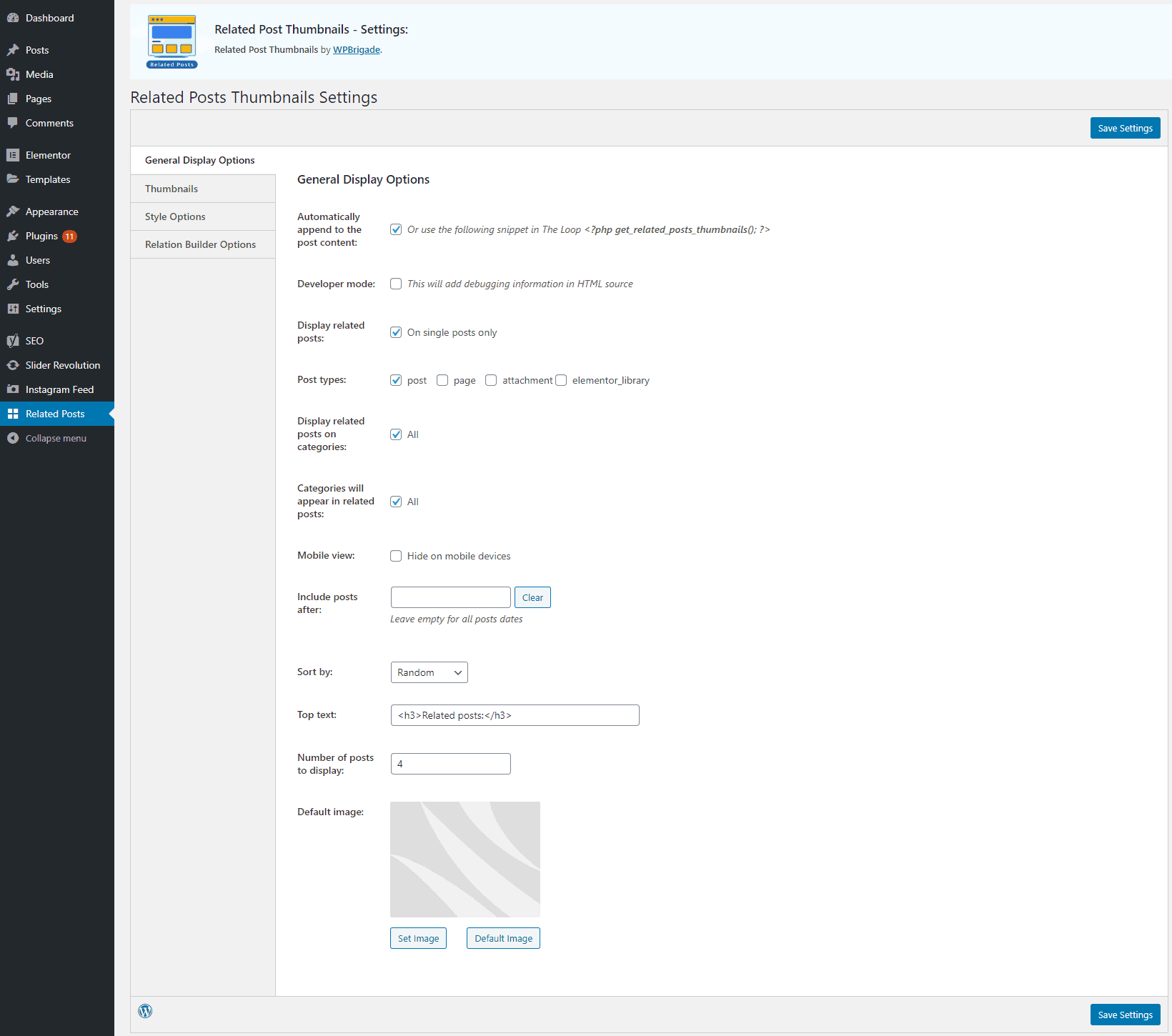1172x1036 pixels.
Task: Click the default image thumbnail preview
Action: click(465, 860)
